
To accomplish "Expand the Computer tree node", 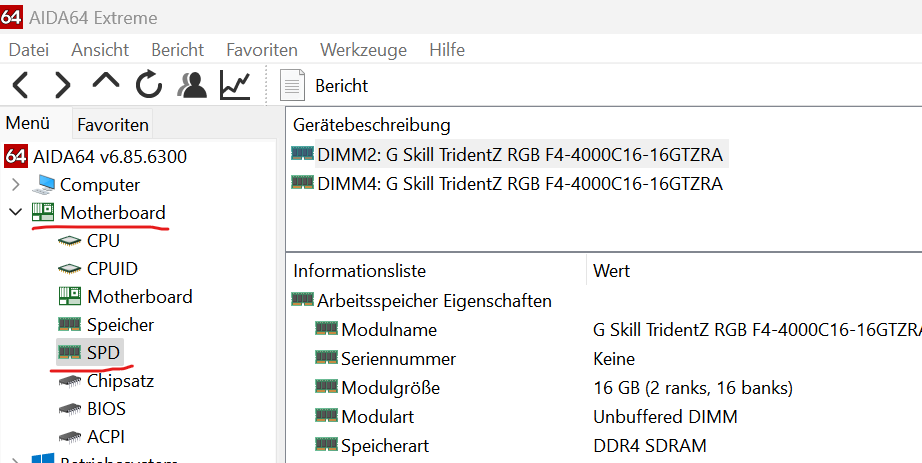I will pyautogui.click(x=16, y=185).
